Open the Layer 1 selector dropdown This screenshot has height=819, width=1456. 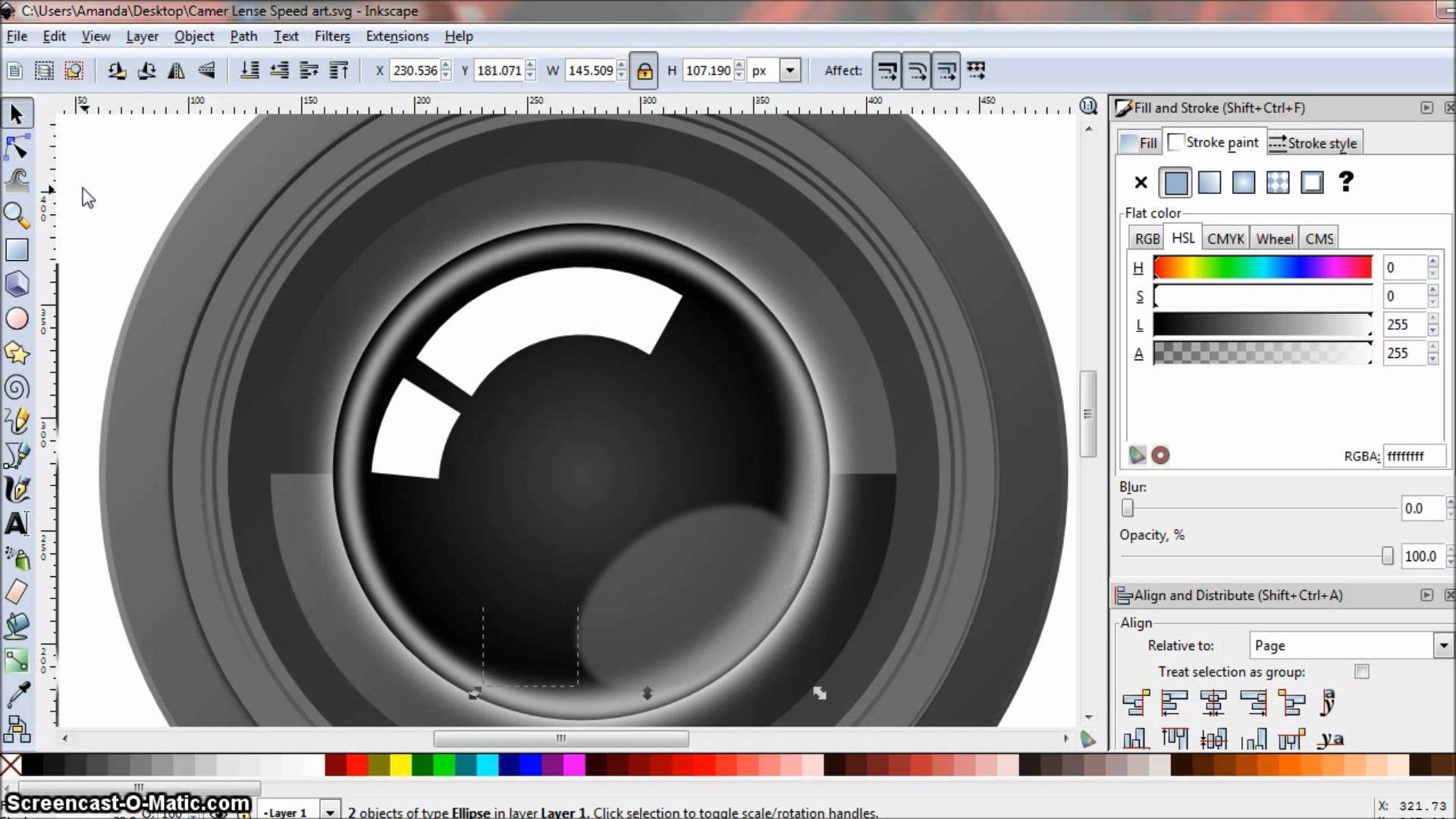(330, 811)
